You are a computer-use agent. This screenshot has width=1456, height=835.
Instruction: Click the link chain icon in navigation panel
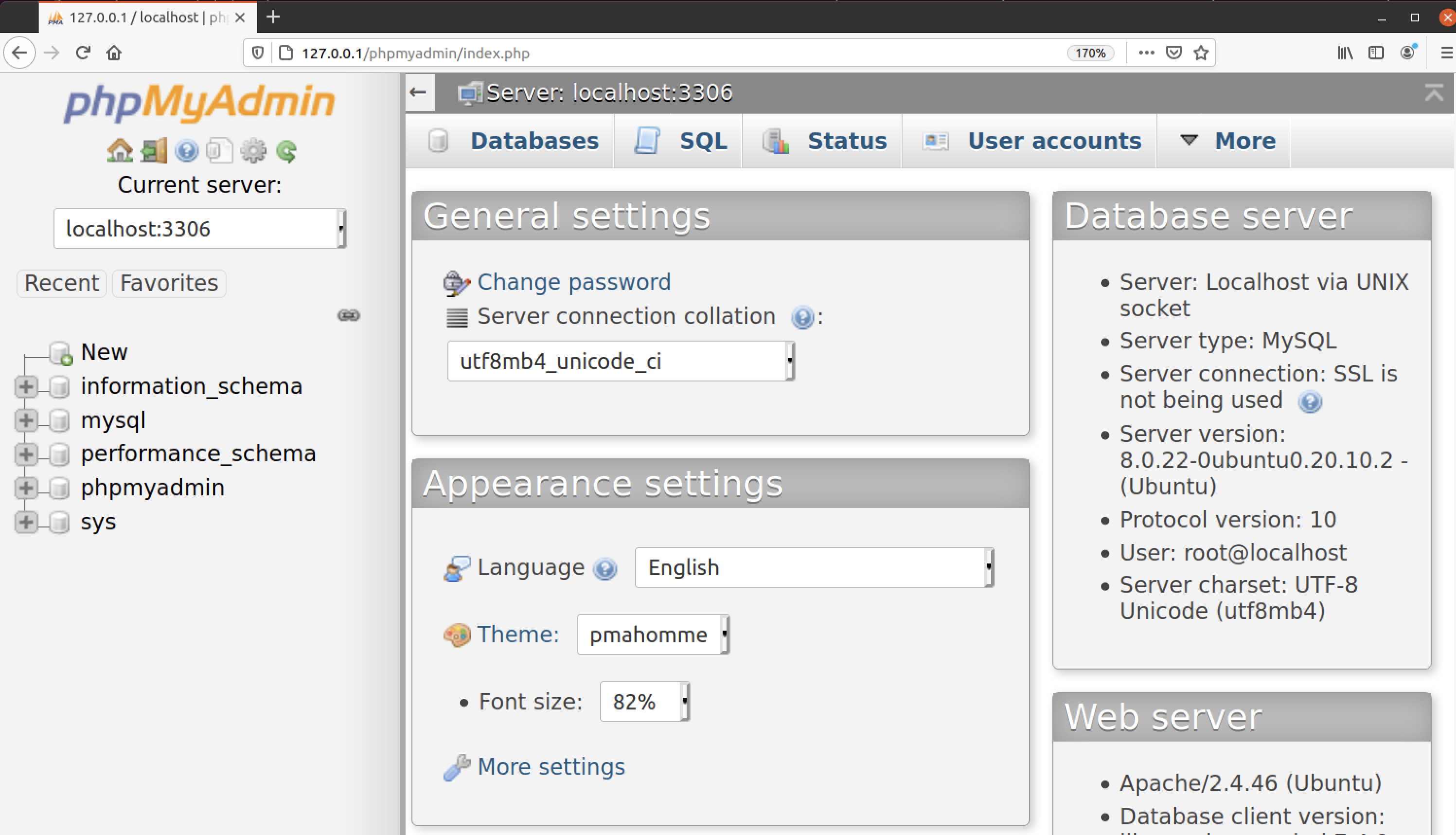[348, 315]
